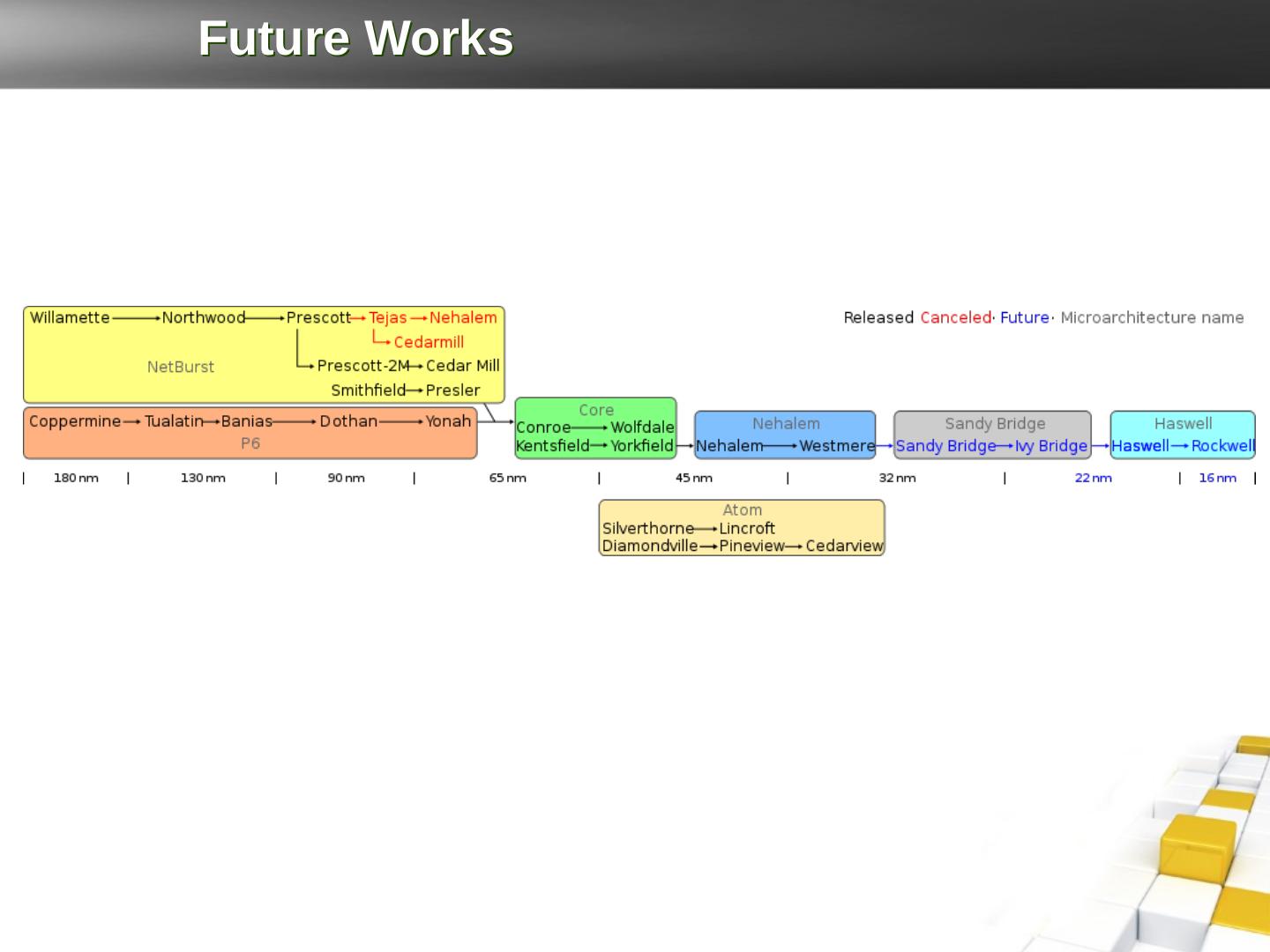Image resolution: width=1270 pixels, height=952 pixels.
Task: Select the Smithfield label
Action: click(369, 390)
